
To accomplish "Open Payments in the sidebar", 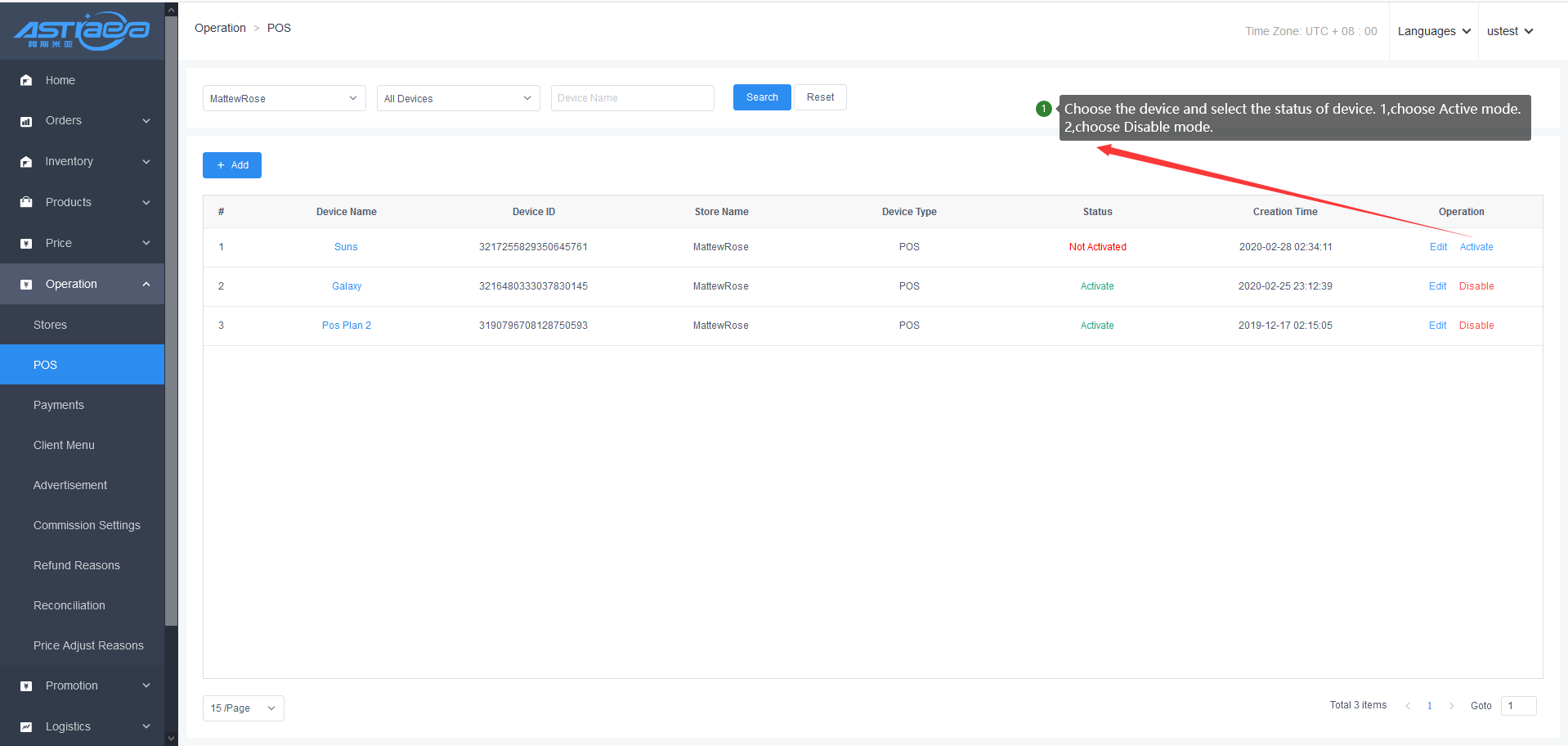I will 59,405.
